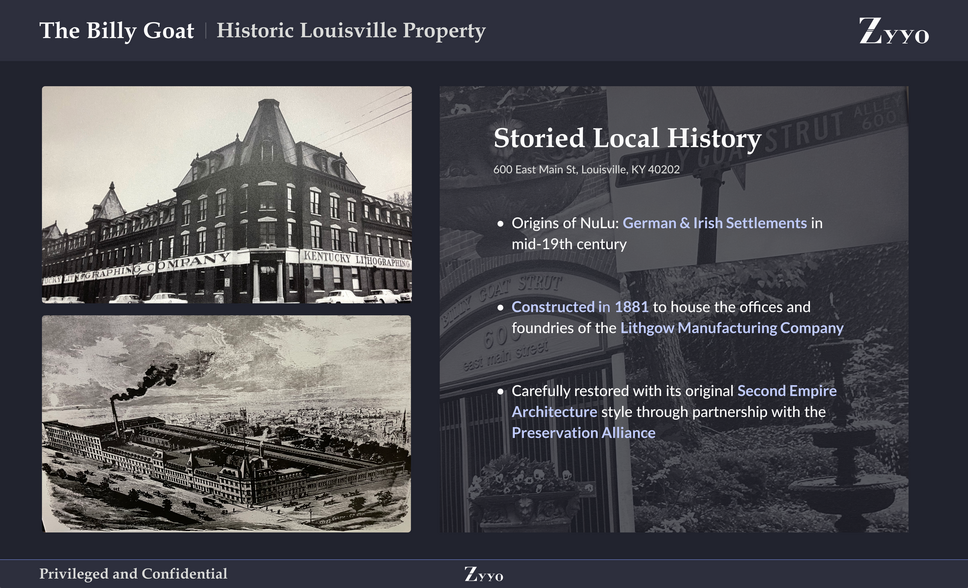Select 'Historic Louisville Property' subtitle

pos(351,30)
